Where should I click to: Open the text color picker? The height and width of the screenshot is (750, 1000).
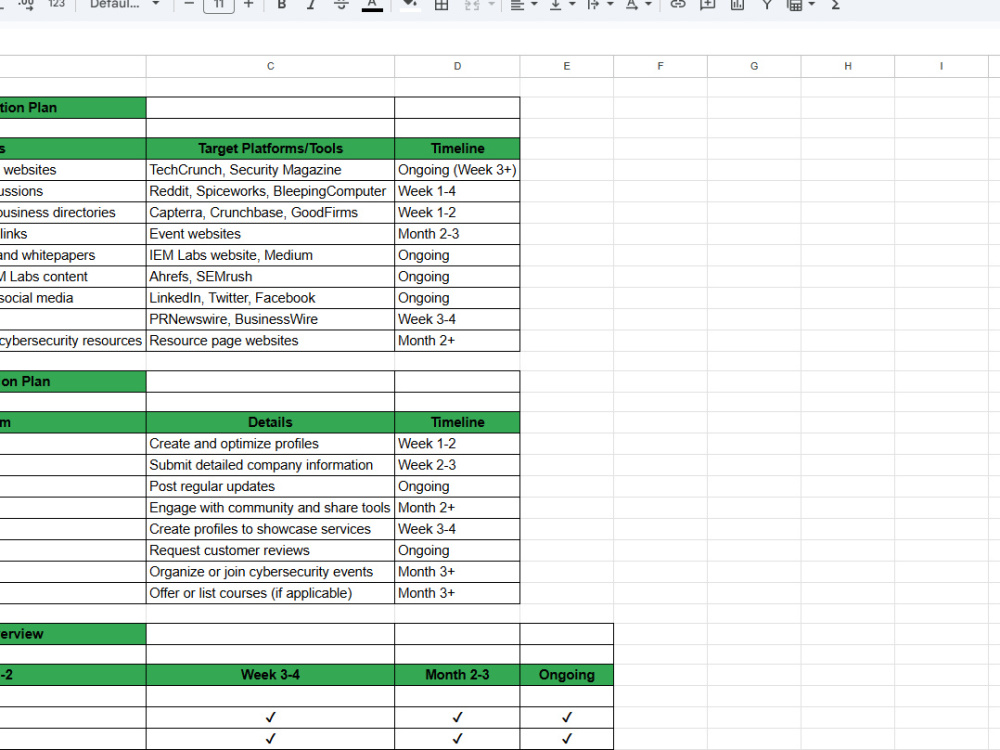(372, 4)
